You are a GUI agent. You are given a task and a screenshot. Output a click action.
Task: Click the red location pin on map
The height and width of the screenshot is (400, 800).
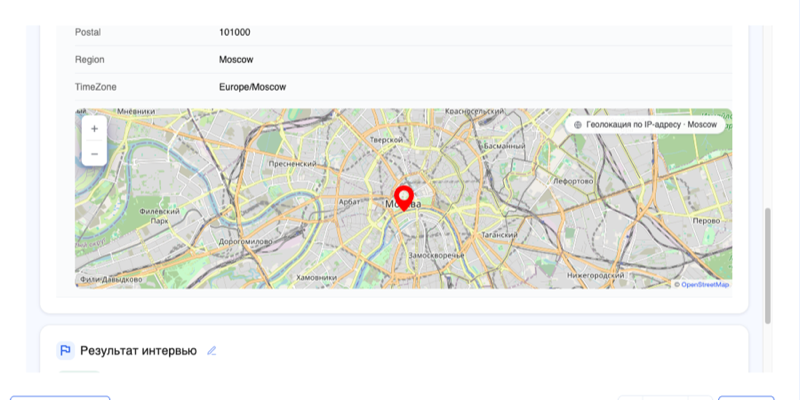404,198
